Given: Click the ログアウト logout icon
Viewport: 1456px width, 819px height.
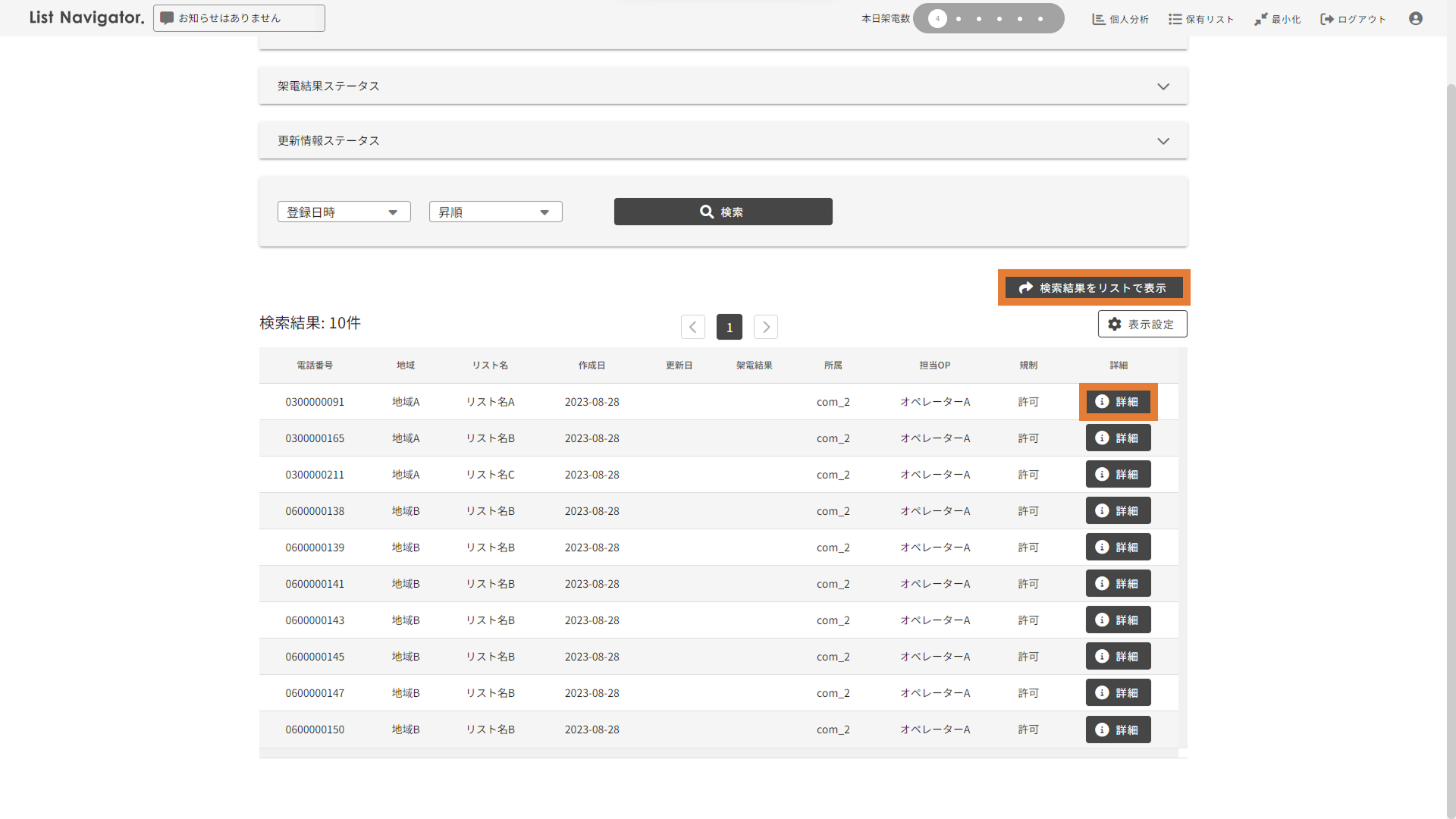Looking at the screenshot, I should [x=1327, y=19].
